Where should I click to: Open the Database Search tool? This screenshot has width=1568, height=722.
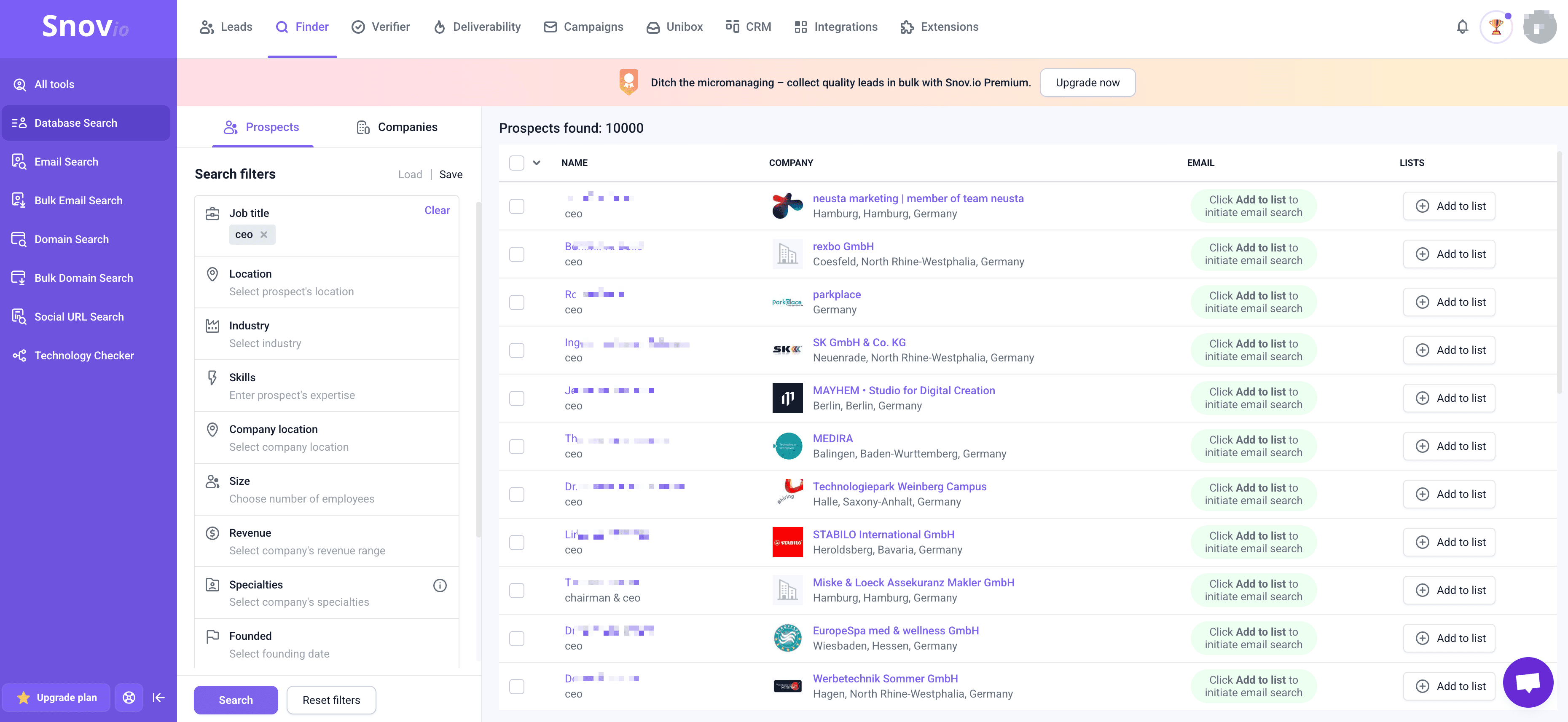[x=75, y=122]
